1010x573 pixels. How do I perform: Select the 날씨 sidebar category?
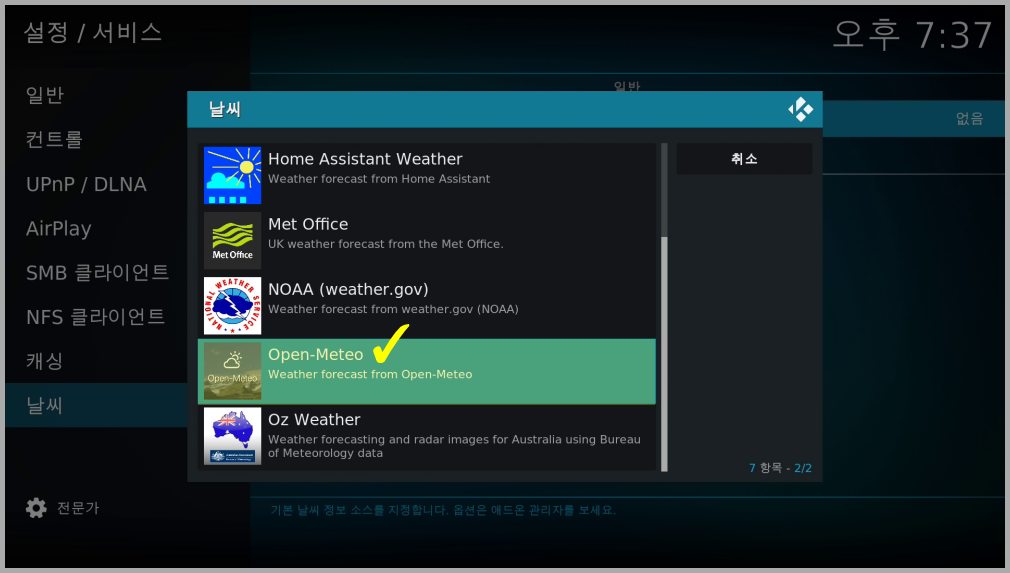(96, 405)
